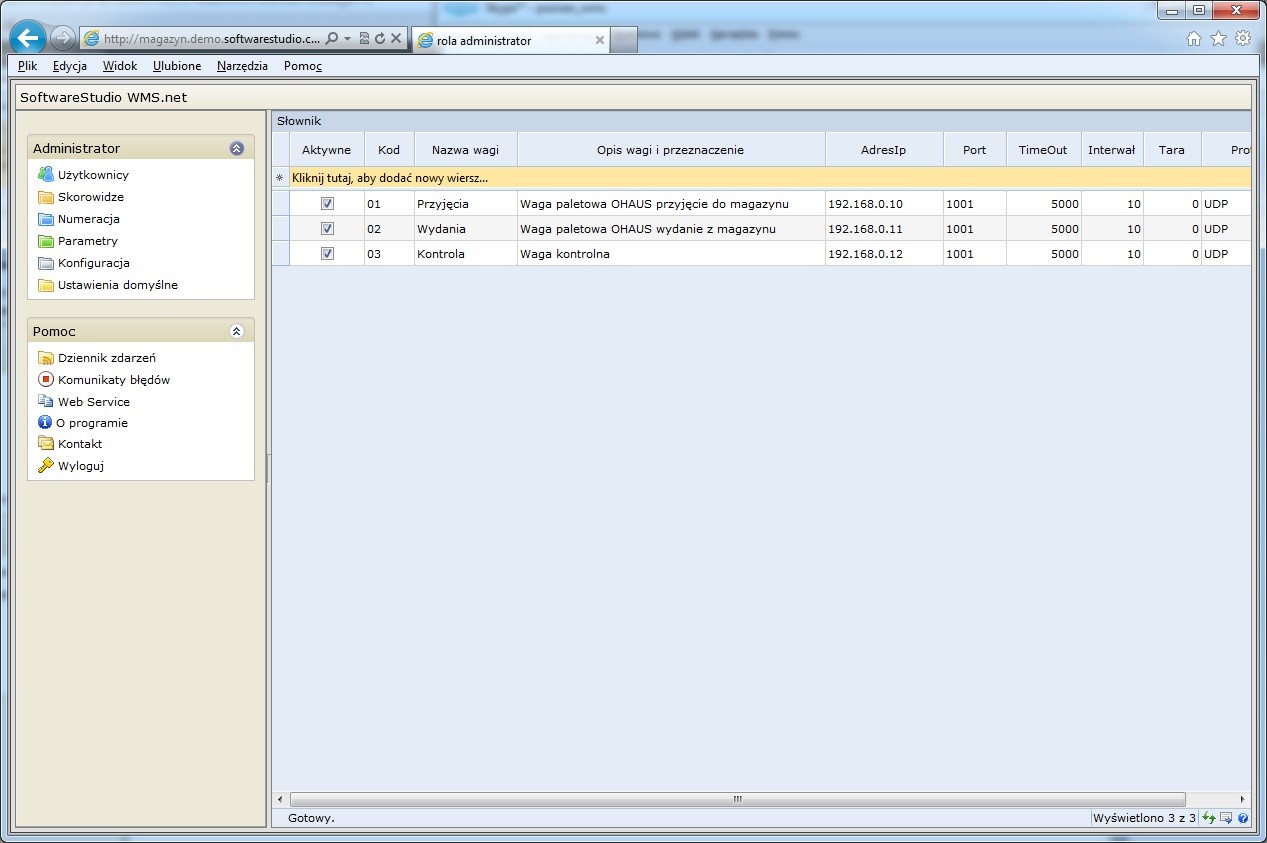1267x843 pixels.
Task: Sort by the Aktywne column header
Action: point(327,150)
